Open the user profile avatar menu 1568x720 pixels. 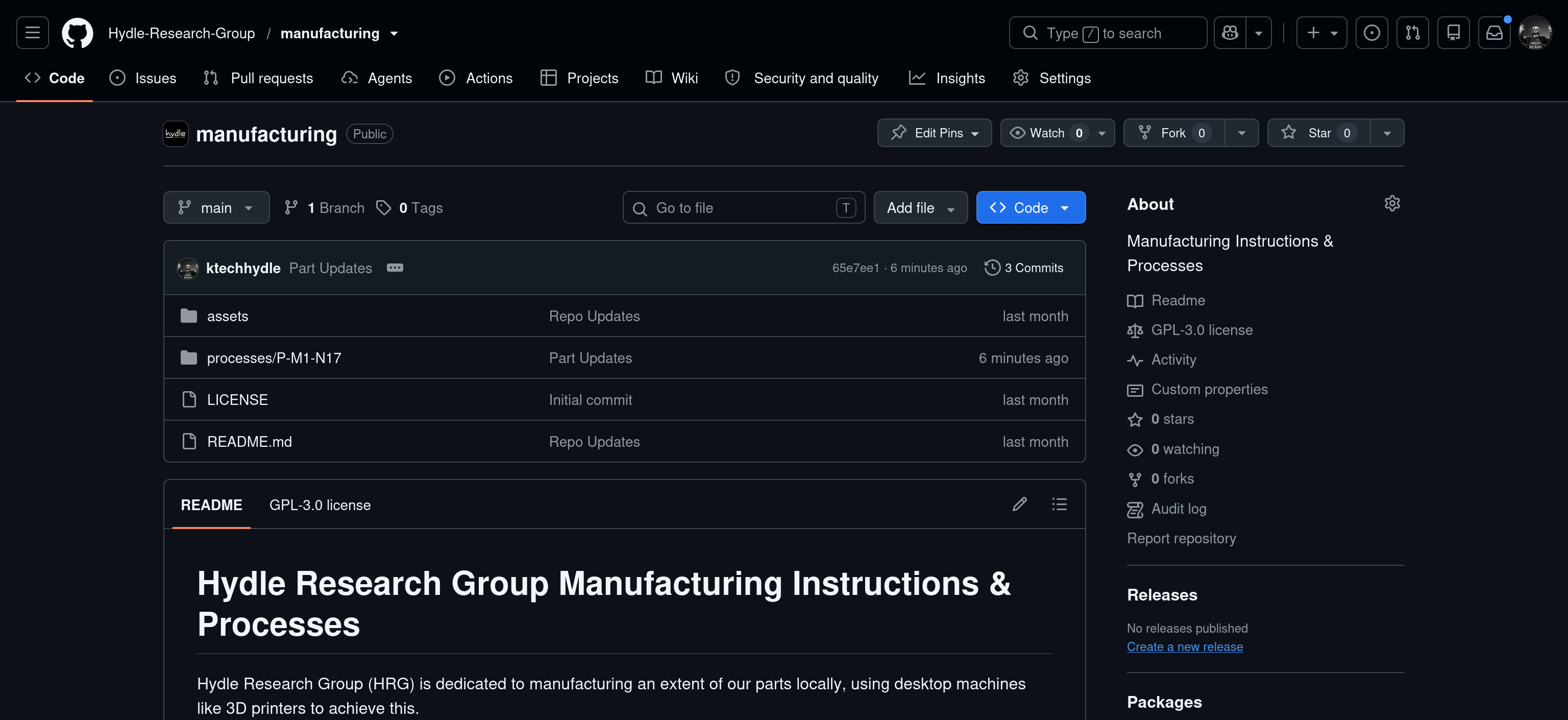pyautogui.click(x=1534, y=32)
